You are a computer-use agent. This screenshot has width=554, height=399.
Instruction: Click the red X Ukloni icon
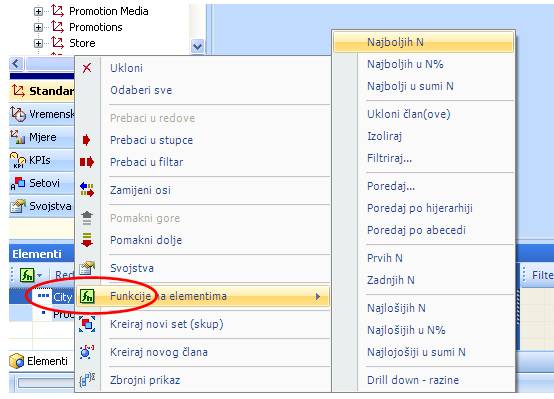(87, 68)
